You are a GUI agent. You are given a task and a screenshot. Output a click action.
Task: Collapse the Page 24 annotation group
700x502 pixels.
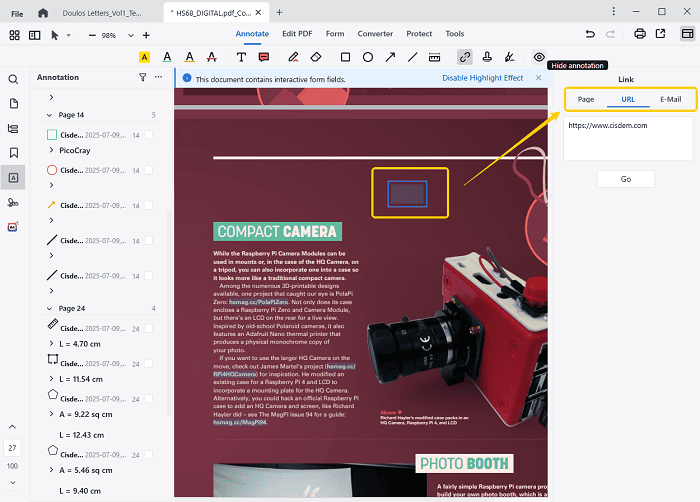click(51, 309)
